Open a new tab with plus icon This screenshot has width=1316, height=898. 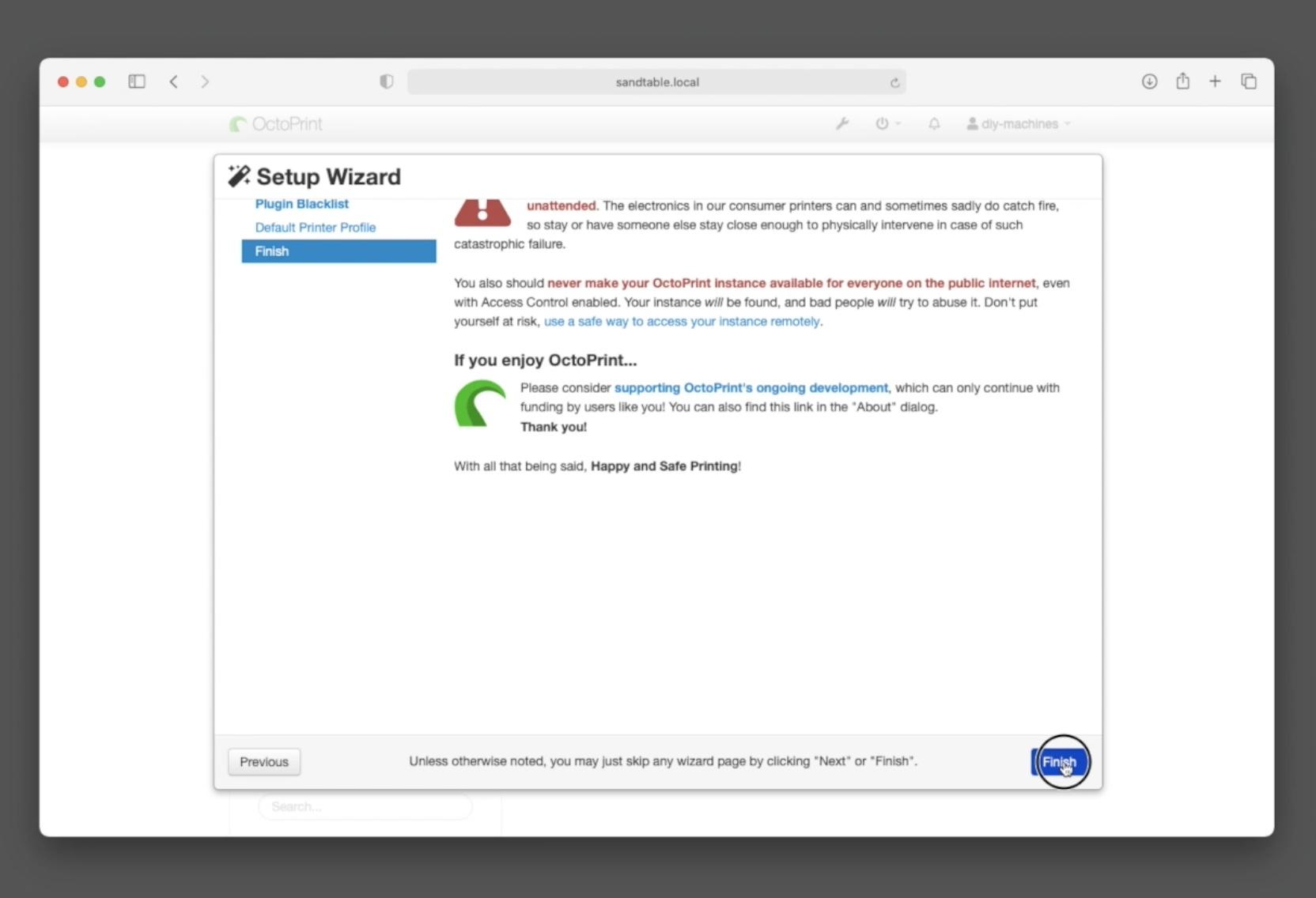(x=1215, y=81)
